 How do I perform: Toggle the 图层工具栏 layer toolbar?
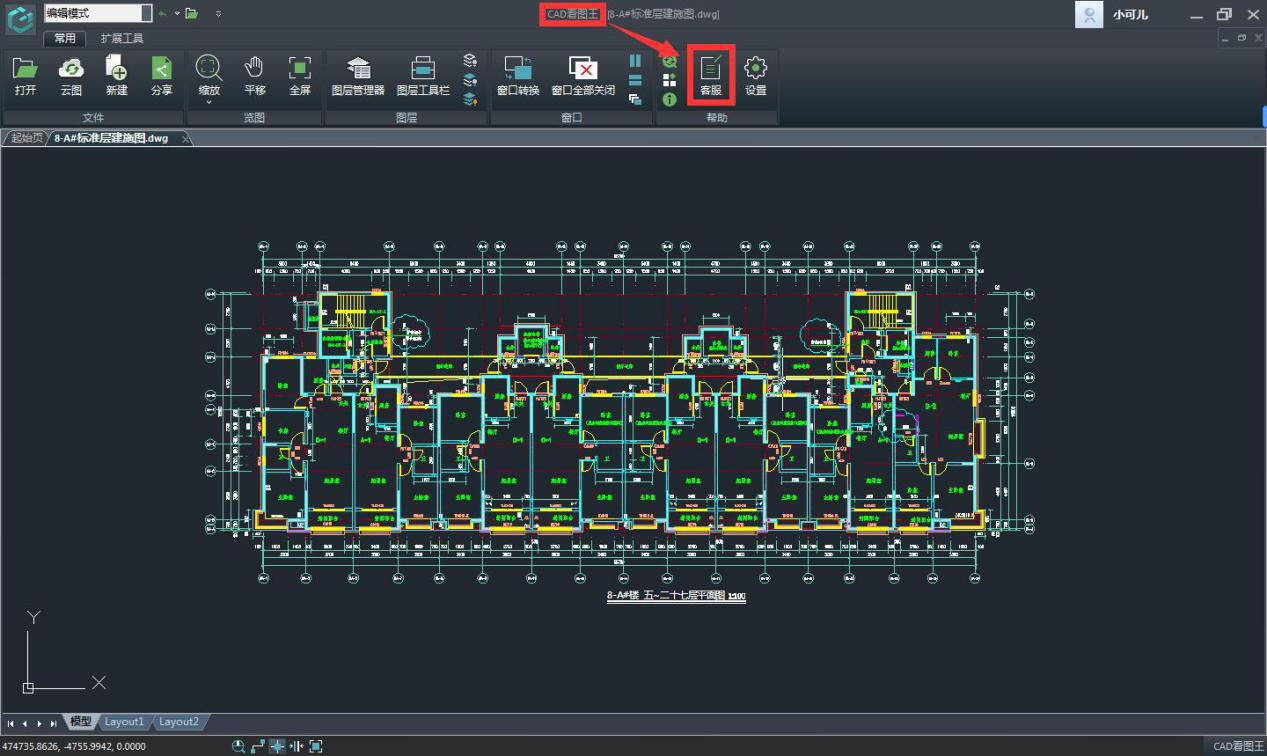click(423, 76)
